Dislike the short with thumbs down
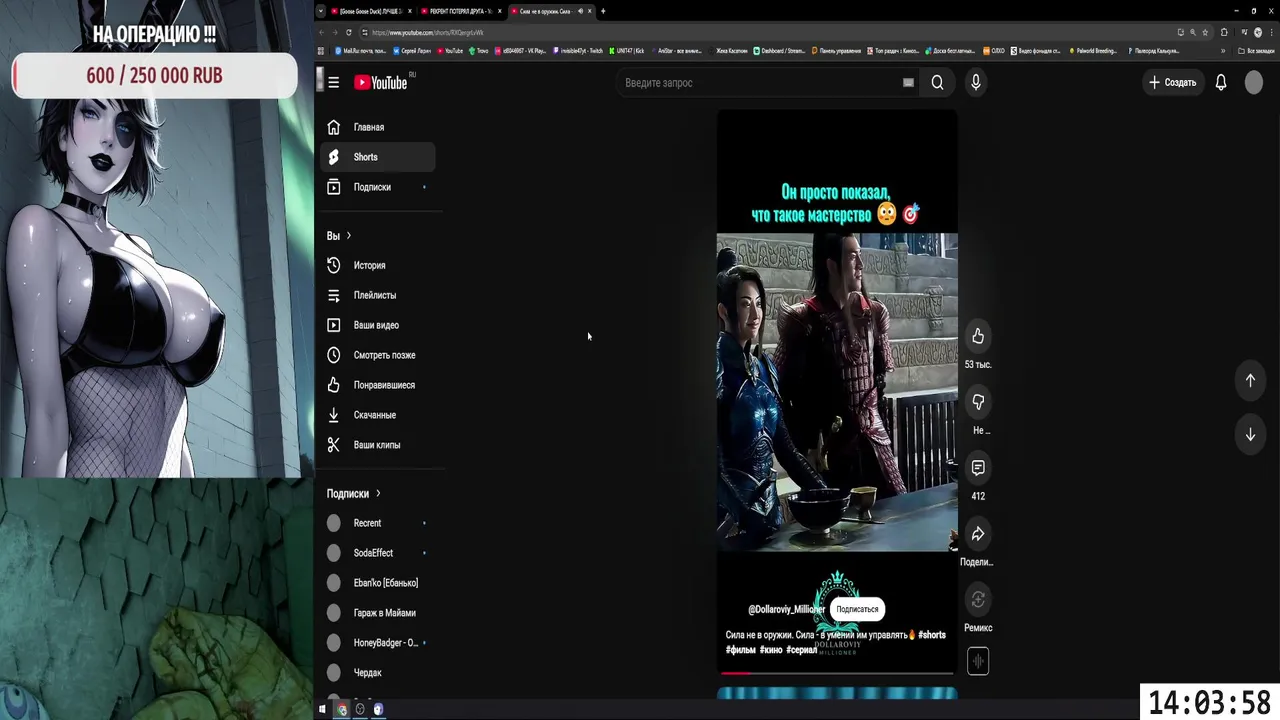 click(x=978, y=402)
